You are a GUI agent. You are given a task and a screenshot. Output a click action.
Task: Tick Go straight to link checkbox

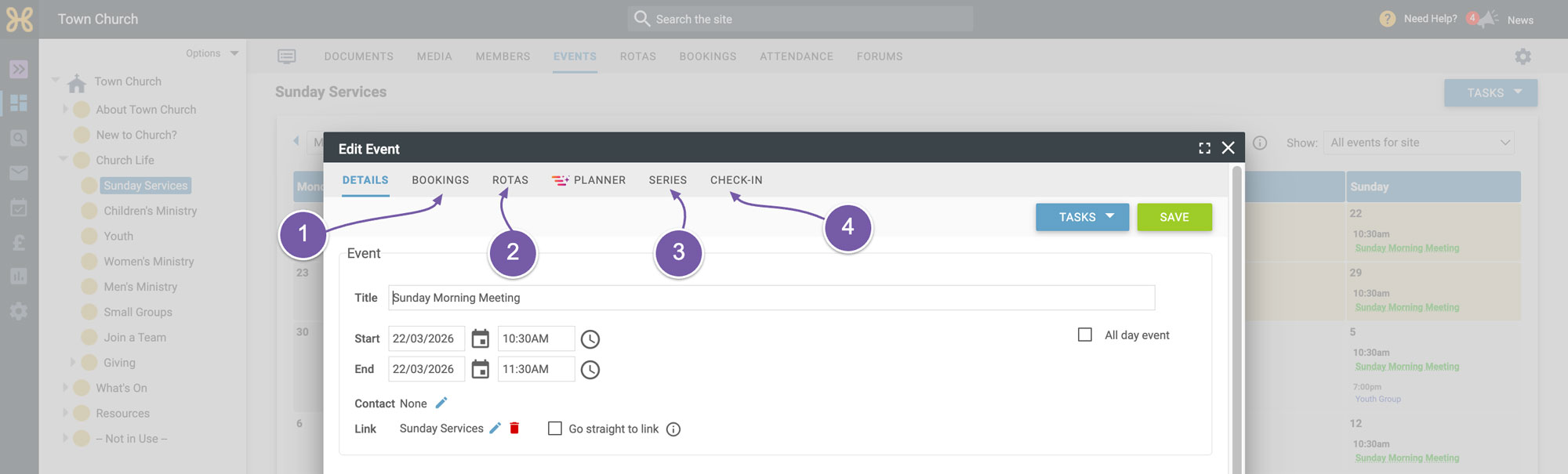coord(555,429)
